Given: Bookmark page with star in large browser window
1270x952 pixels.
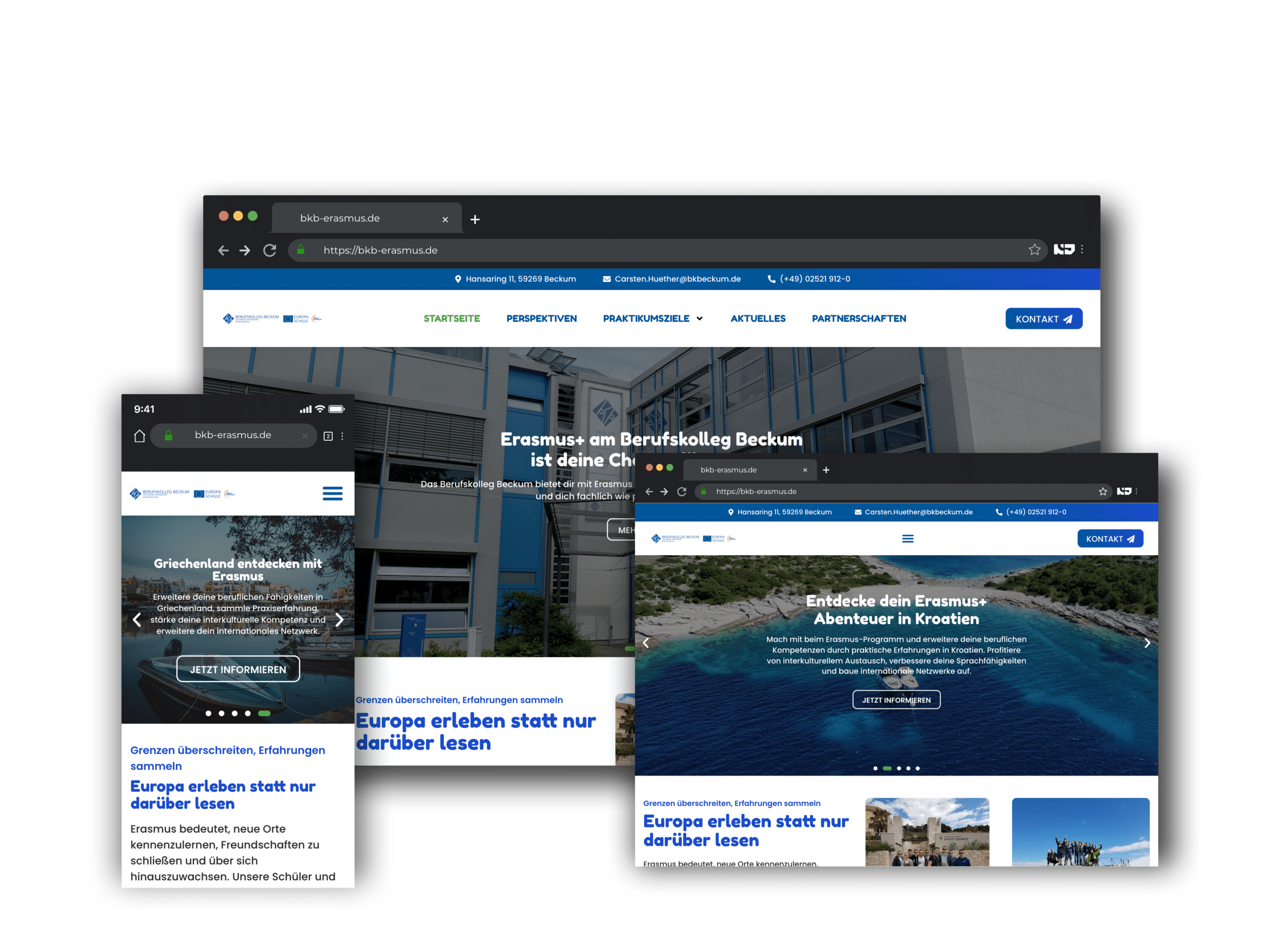Looking at the screenshot, I should (x=1034, y=249).
